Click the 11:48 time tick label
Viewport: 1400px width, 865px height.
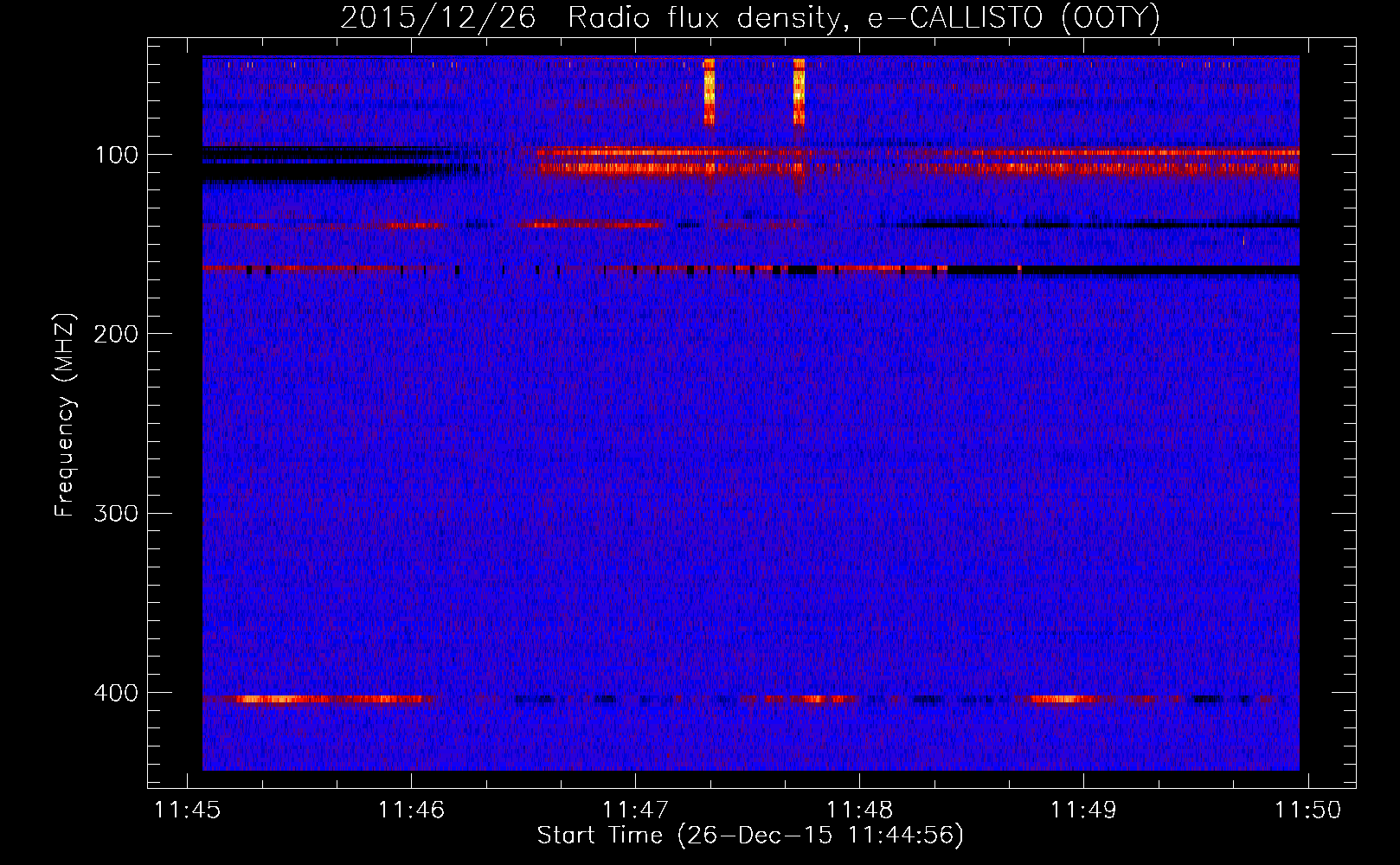(859, 810)
